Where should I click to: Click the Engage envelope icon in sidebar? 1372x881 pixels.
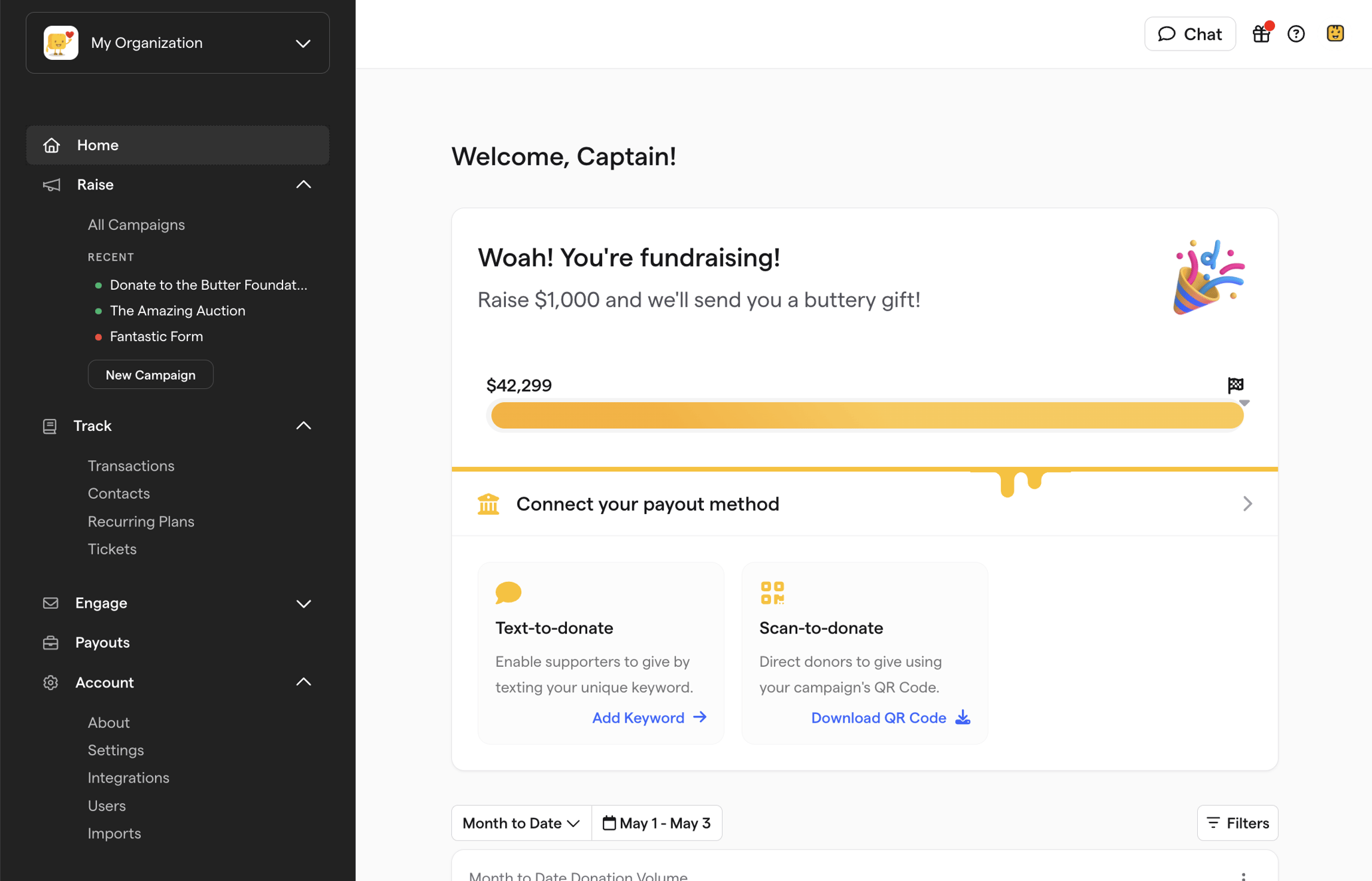coord(51,603)
